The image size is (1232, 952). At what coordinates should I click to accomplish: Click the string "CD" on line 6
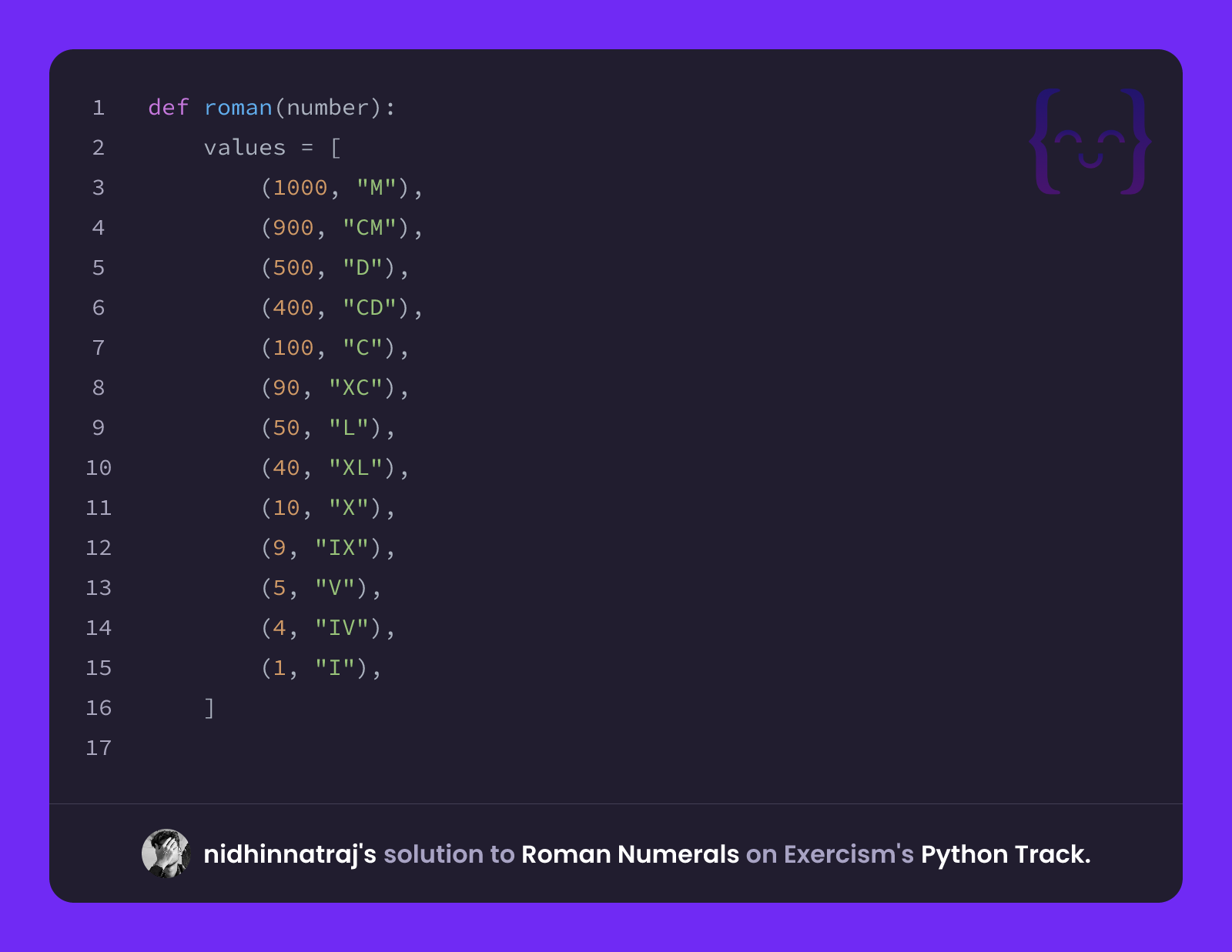[x=370, y=308]
